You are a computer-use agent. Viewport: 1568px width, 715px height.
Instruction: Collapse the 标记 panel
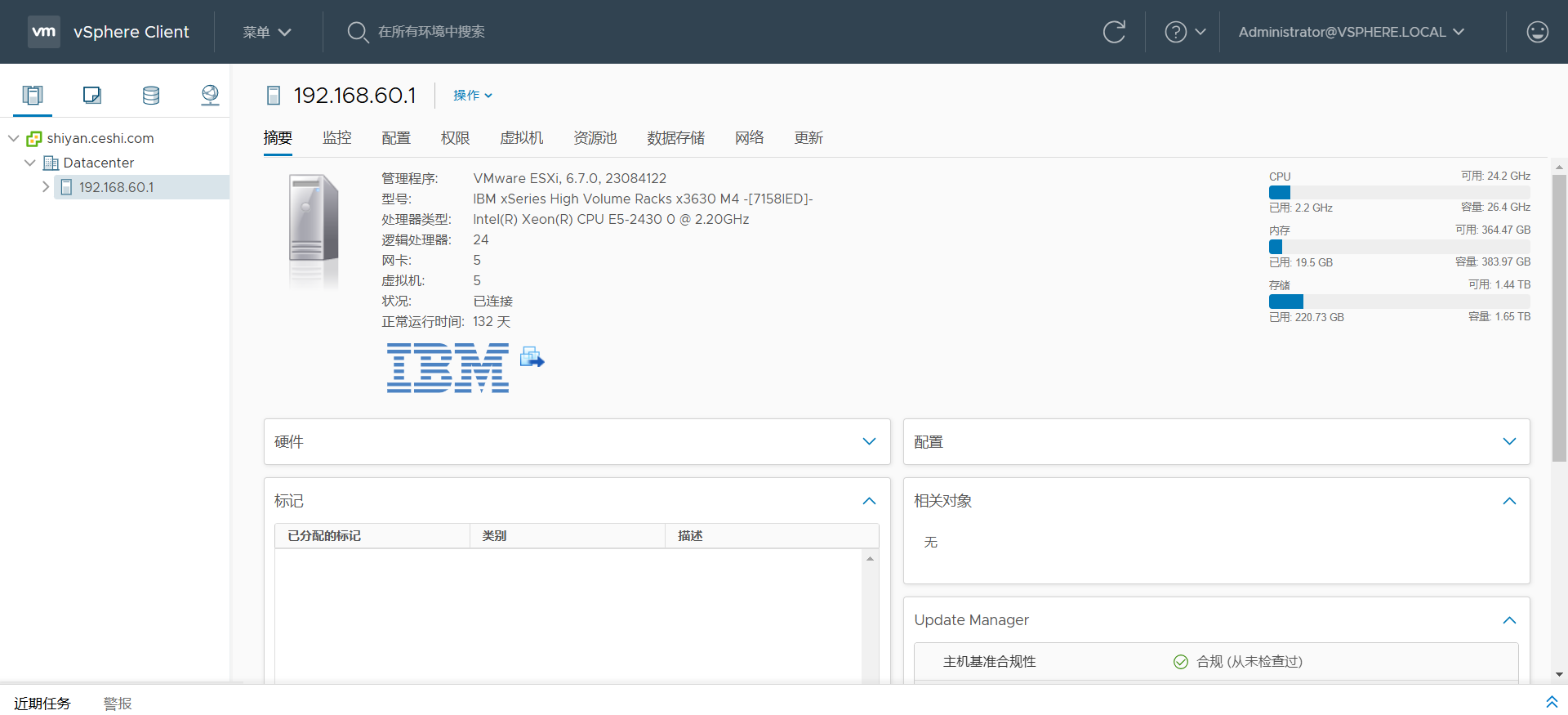point(869,501)
